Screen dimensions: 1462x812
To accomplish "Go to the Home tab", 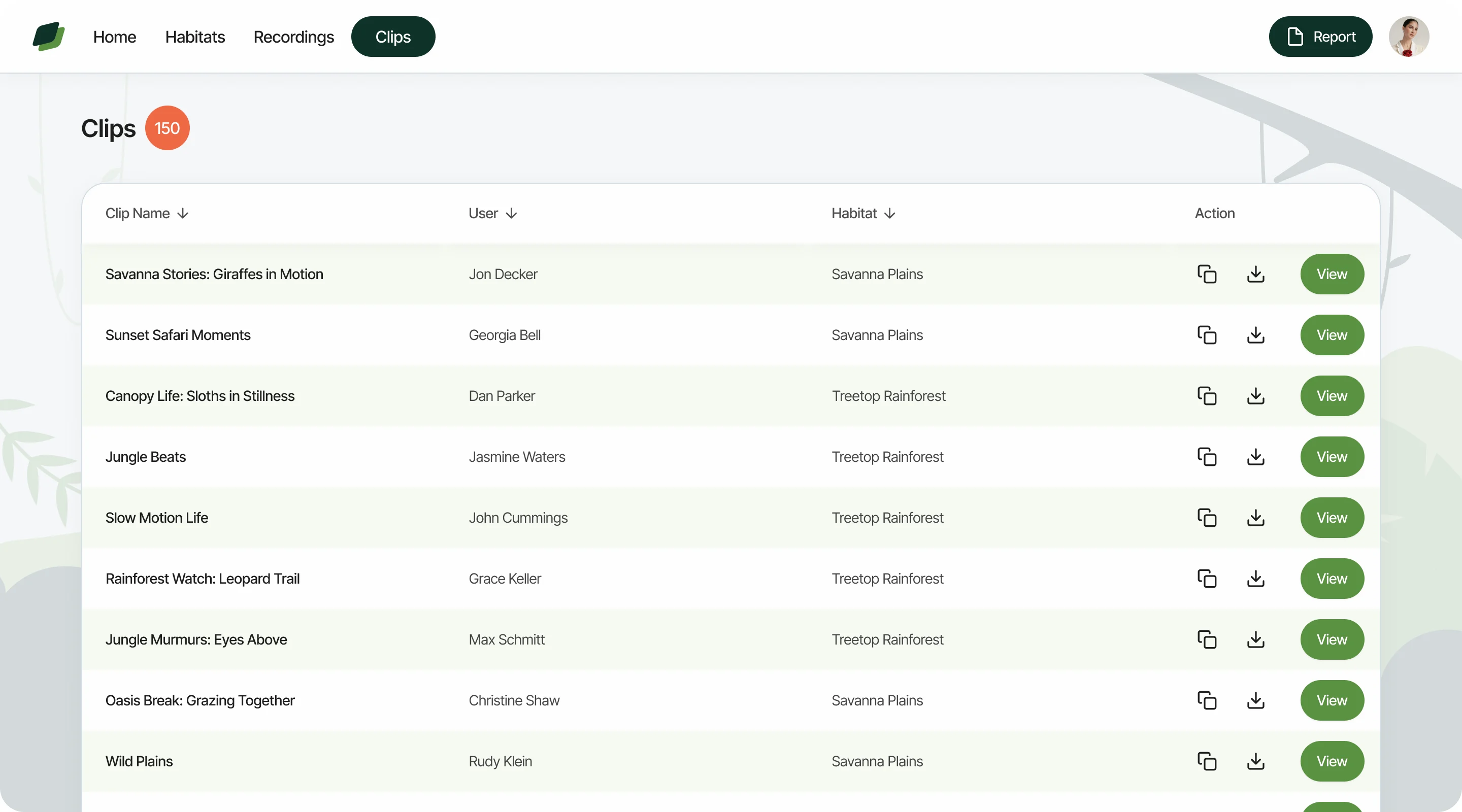I will [x=115, y=37].
